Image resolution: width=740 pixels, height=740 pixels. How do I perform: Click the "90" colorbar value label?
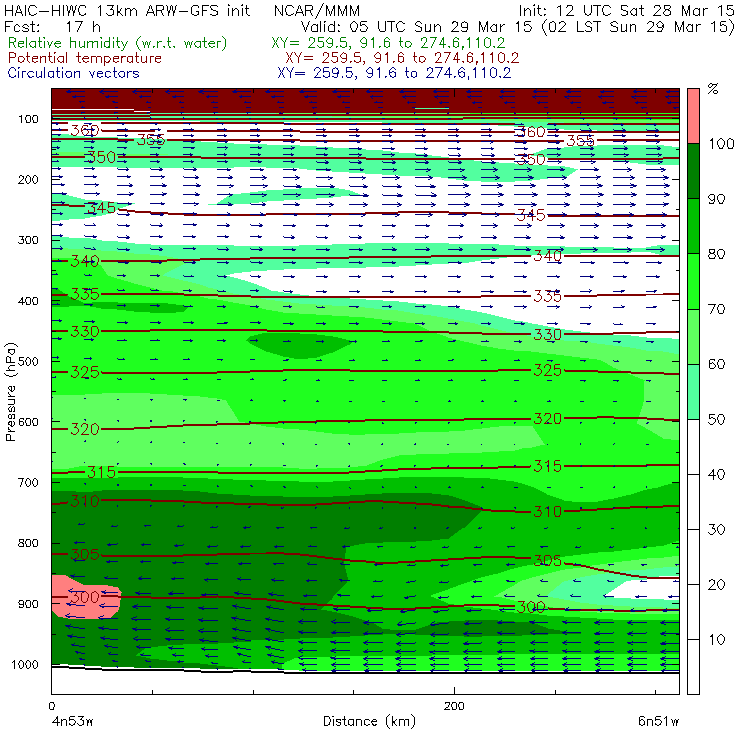716,199
